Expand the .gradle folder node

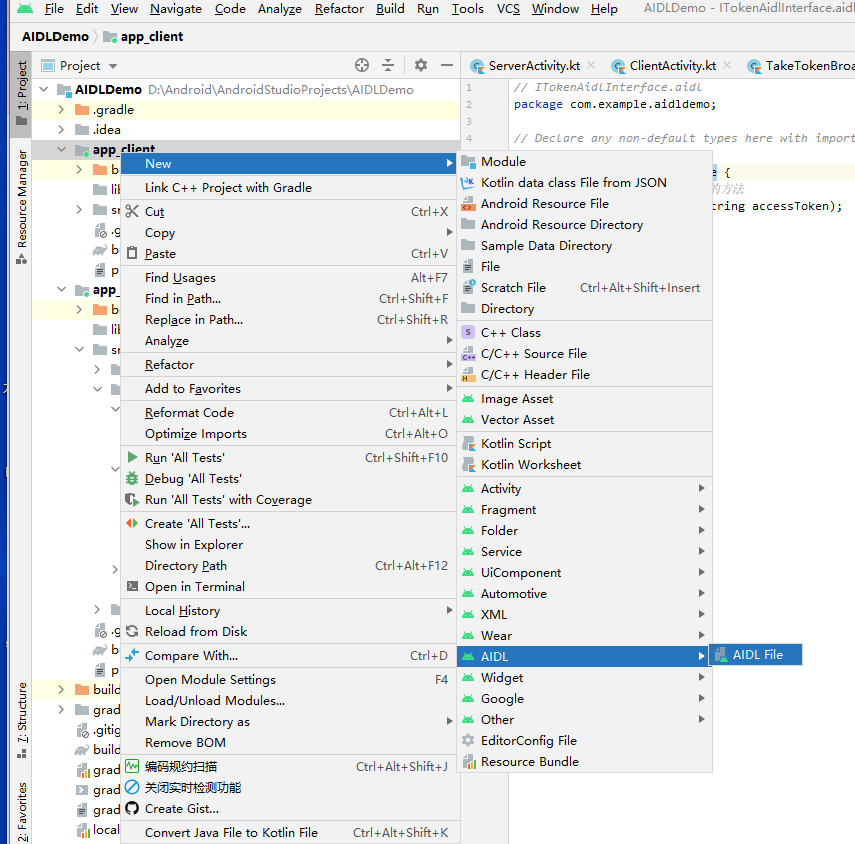click(62, 110)
